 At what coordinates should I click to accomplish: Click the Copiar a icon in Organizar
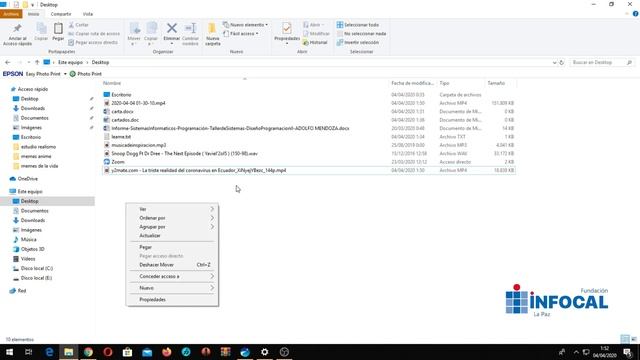pyautogui.click(x=151, y=29)
